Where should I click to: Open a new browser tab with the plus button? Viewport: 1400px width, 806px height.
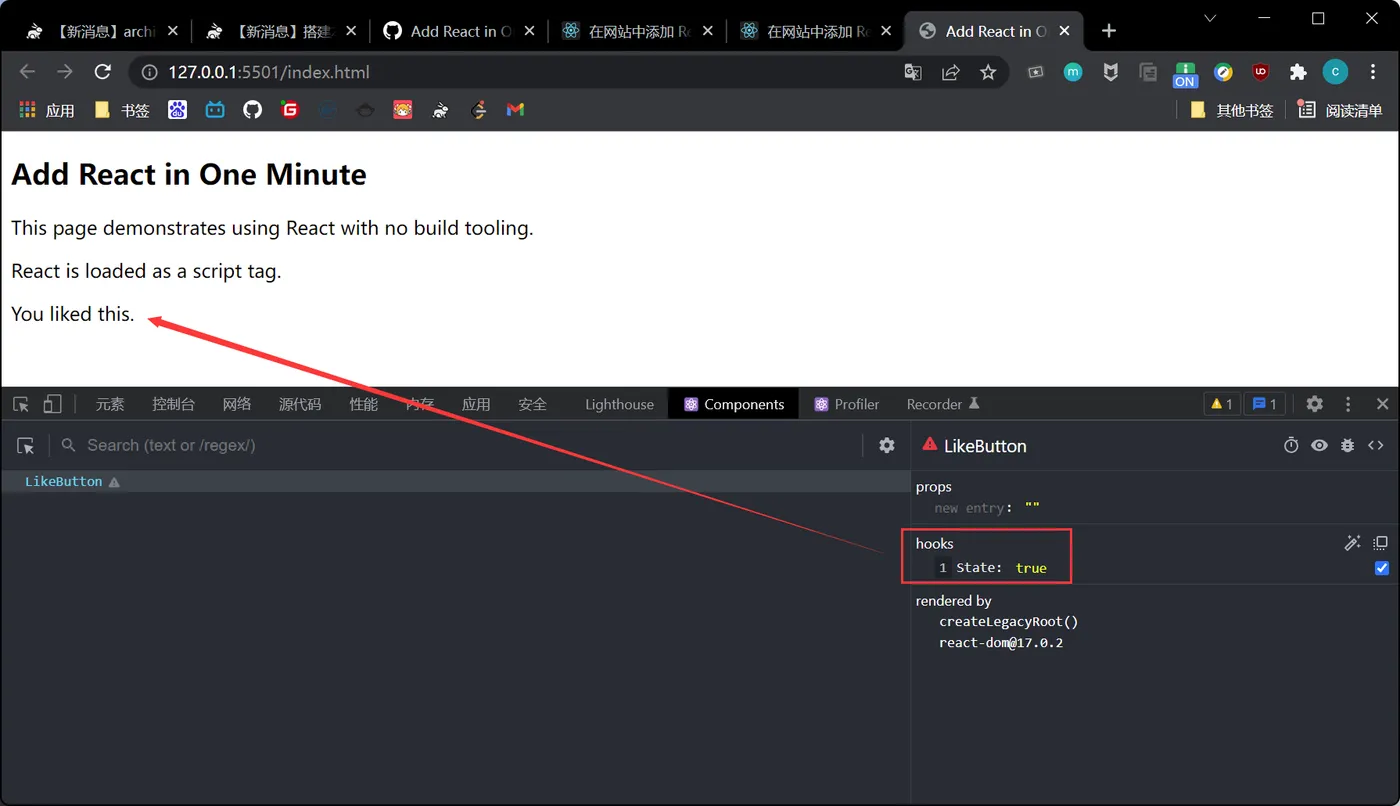pyautogui.click(x=1108, y=31)
